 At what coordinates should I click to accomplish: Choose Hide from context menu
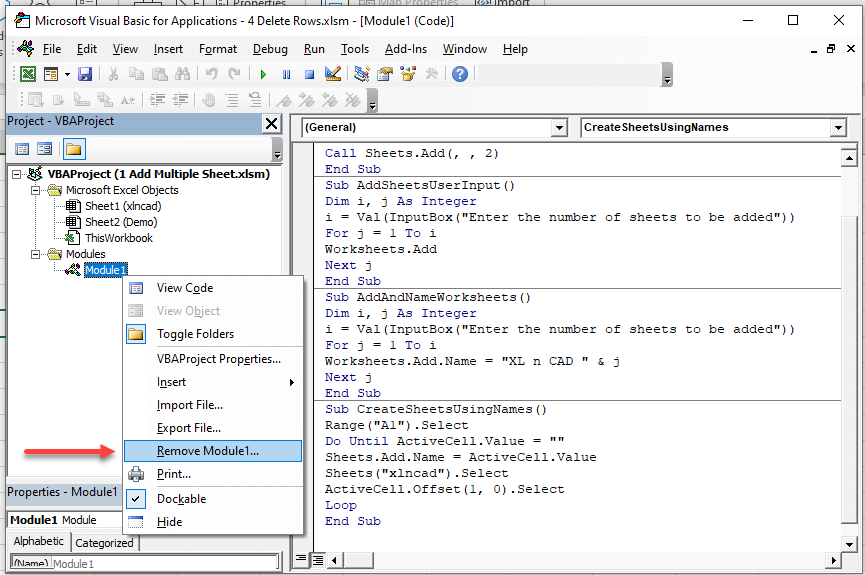pyautogui.click(x=213, y=522)
